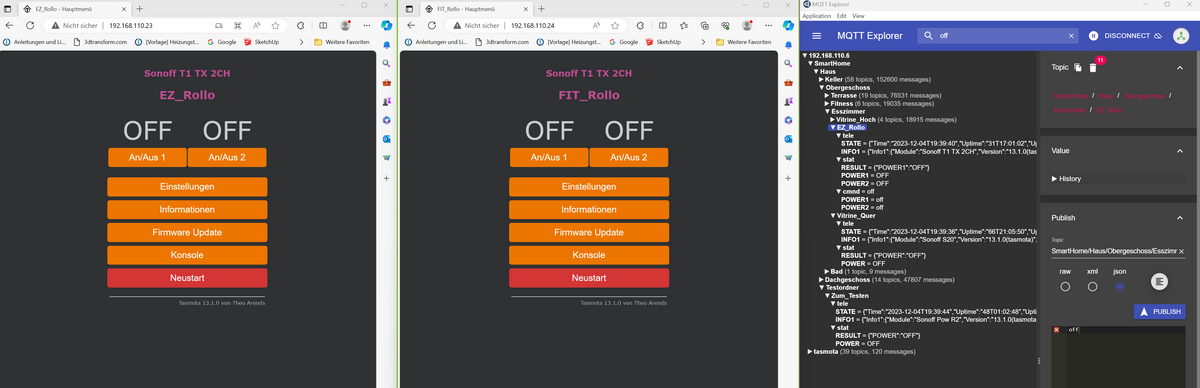
Task: Click the PUBLISH button
Action: click(x=1160, y=311)
